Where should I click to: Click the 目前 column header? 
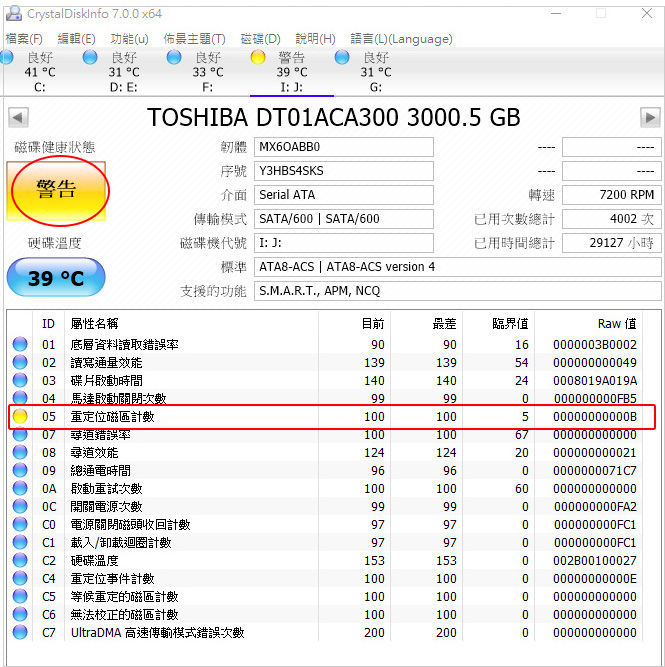click(354, 324)
